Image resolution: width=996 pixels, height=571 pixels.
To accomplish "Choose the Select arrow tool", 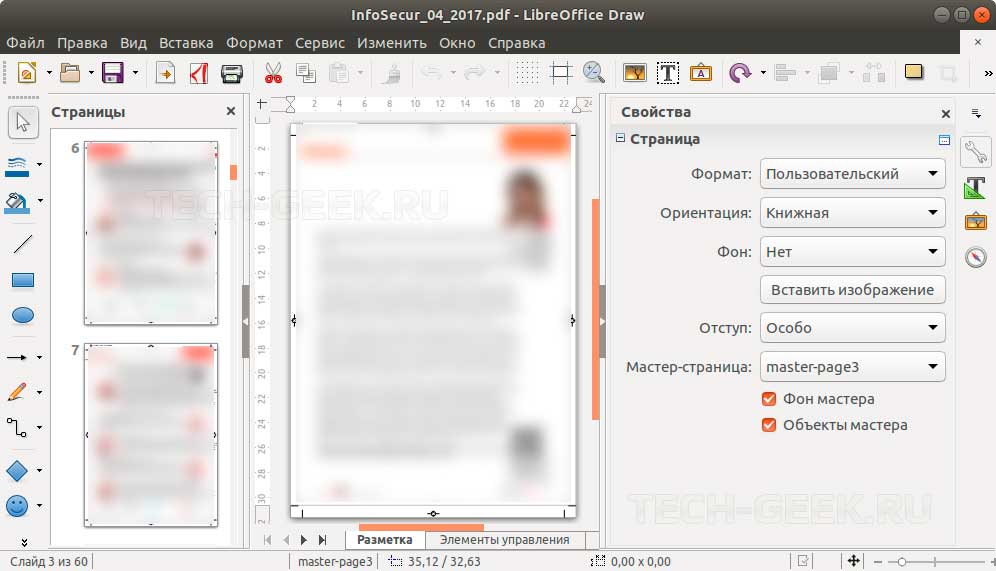I will point(23,122).
